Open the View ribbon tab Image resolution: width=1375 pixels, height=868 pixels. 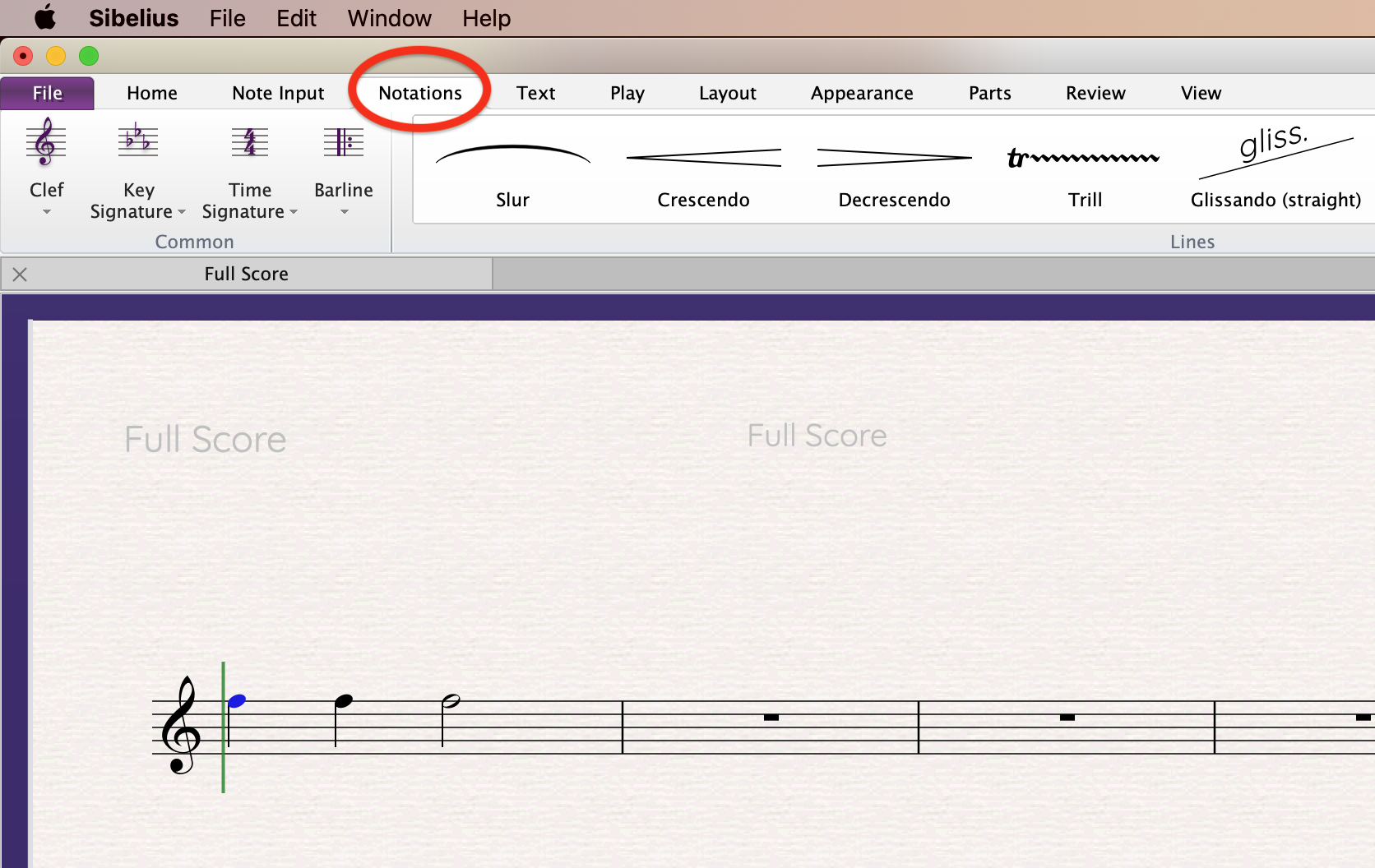coord(1201,93)
